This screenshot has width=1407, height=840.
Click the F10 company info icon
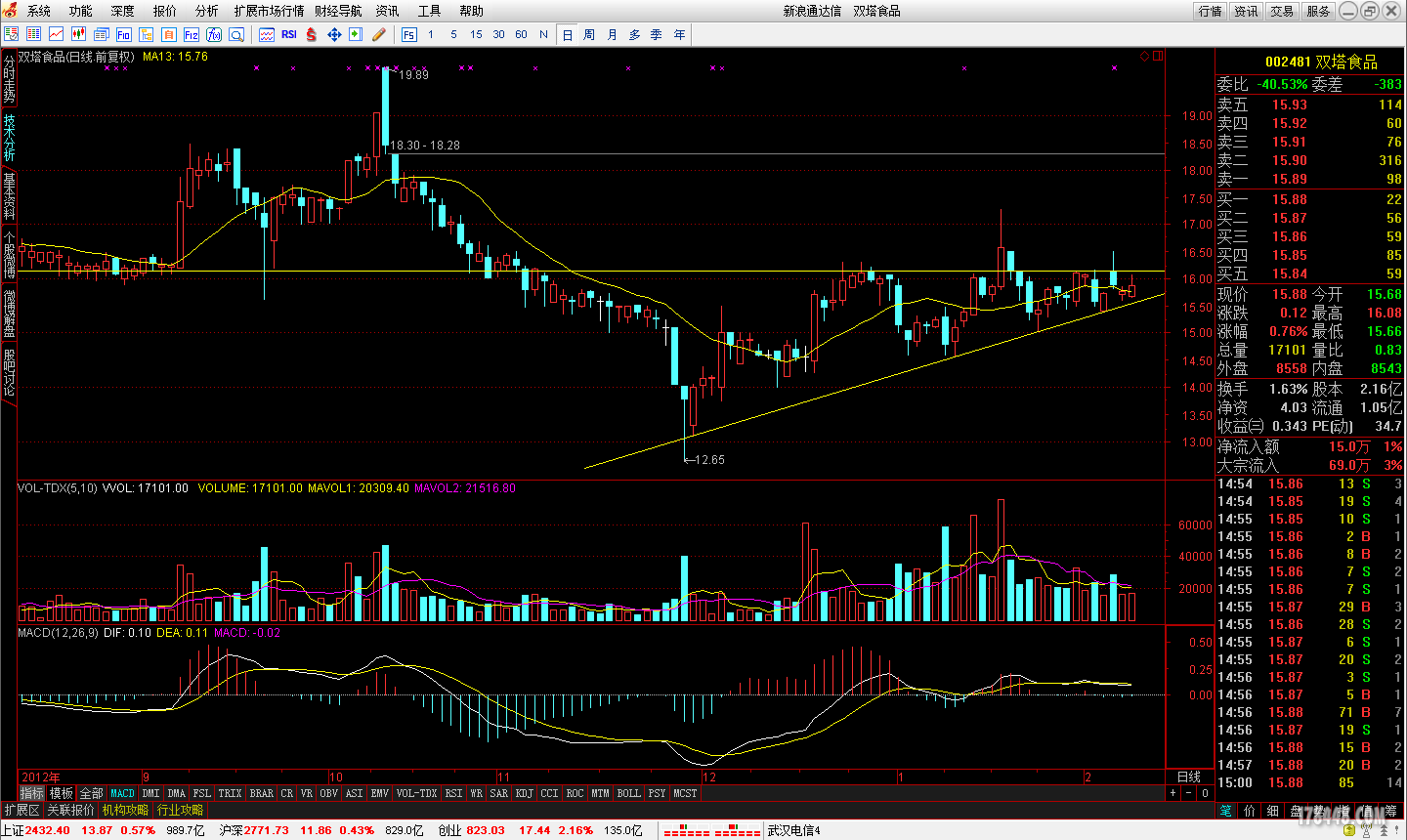(123, 34)
